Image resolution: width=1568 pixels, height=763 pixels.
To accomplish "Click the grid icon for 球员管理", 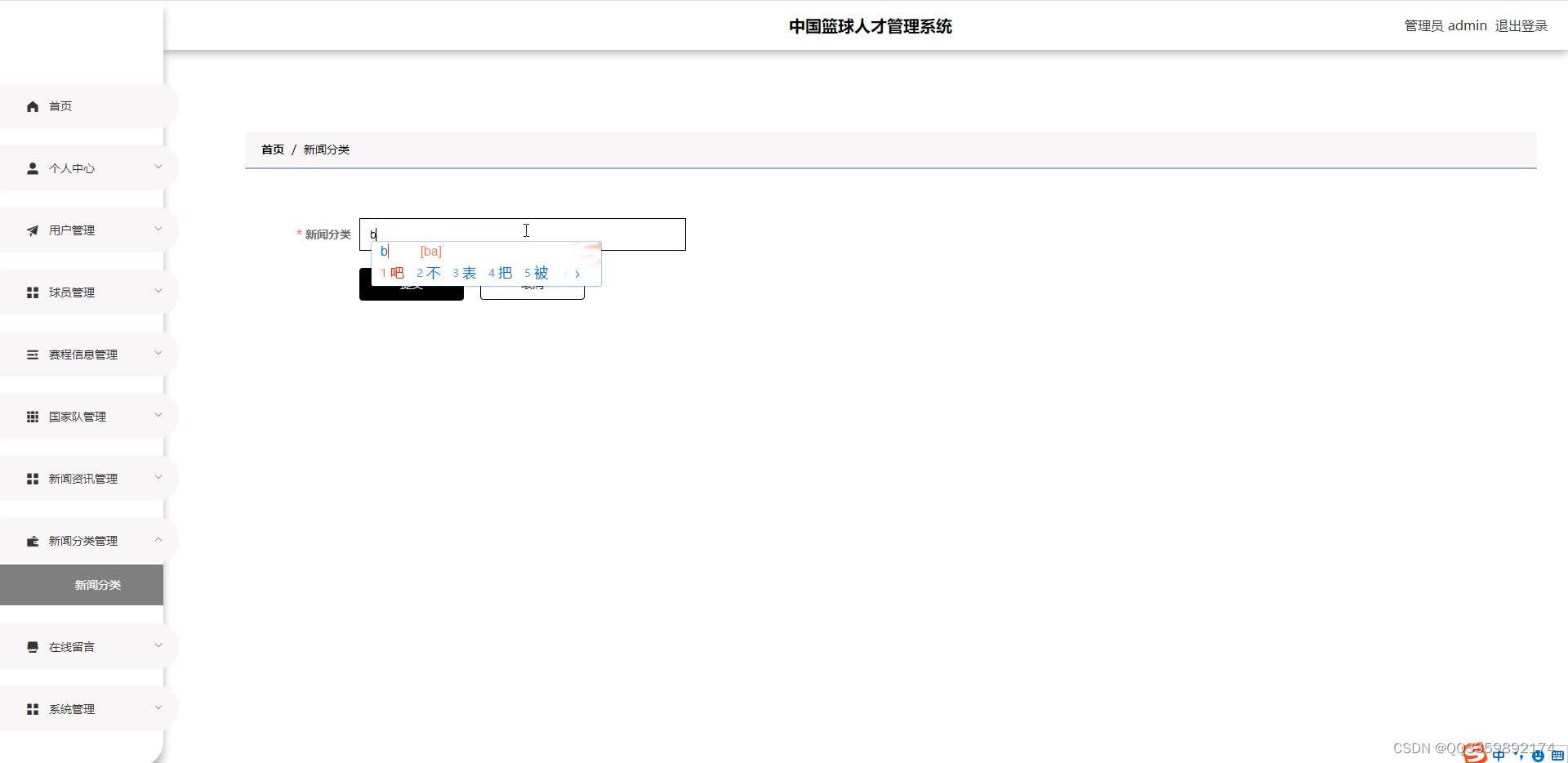I will point(33,292).
